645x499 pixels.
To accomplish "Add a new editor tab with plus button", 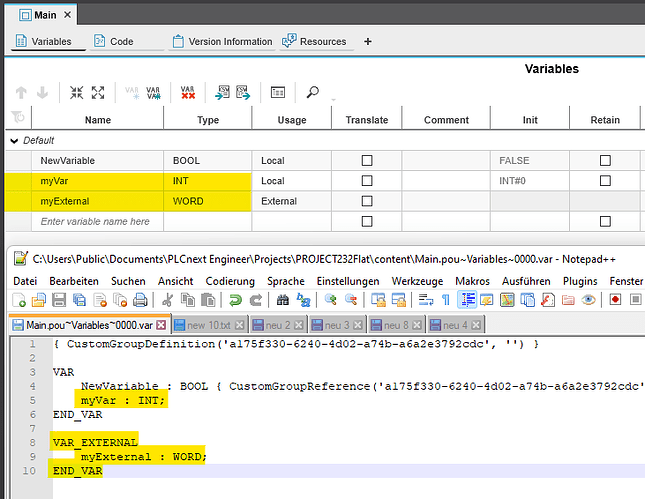I will click(368, 41).
